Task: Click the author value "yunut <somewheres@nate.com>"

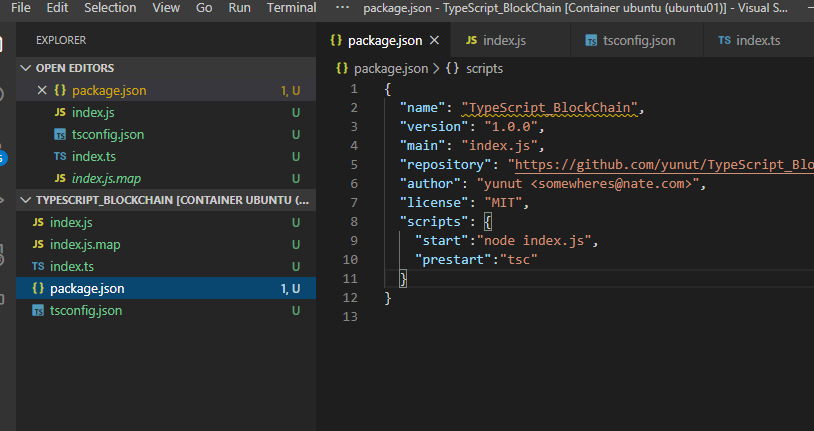Action: tap(588, 184)
